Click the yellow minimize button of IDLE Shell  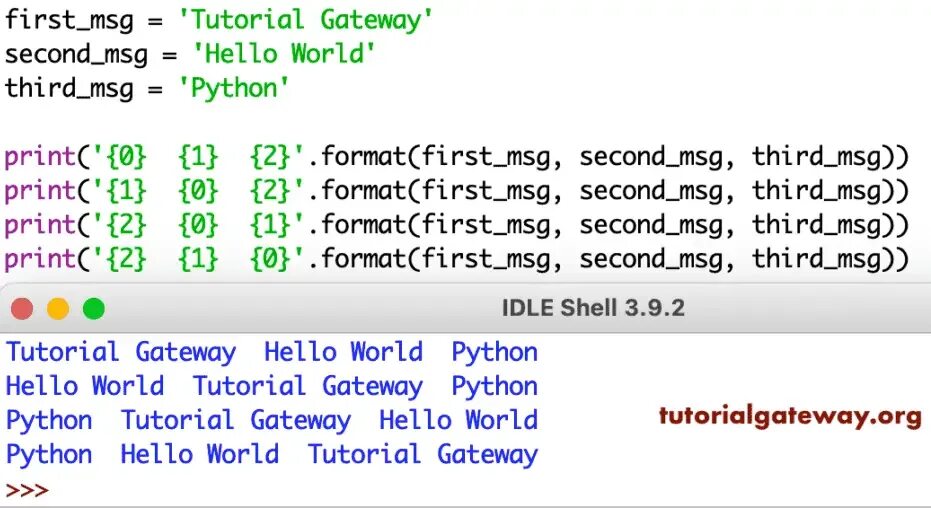tap(58, 309)
